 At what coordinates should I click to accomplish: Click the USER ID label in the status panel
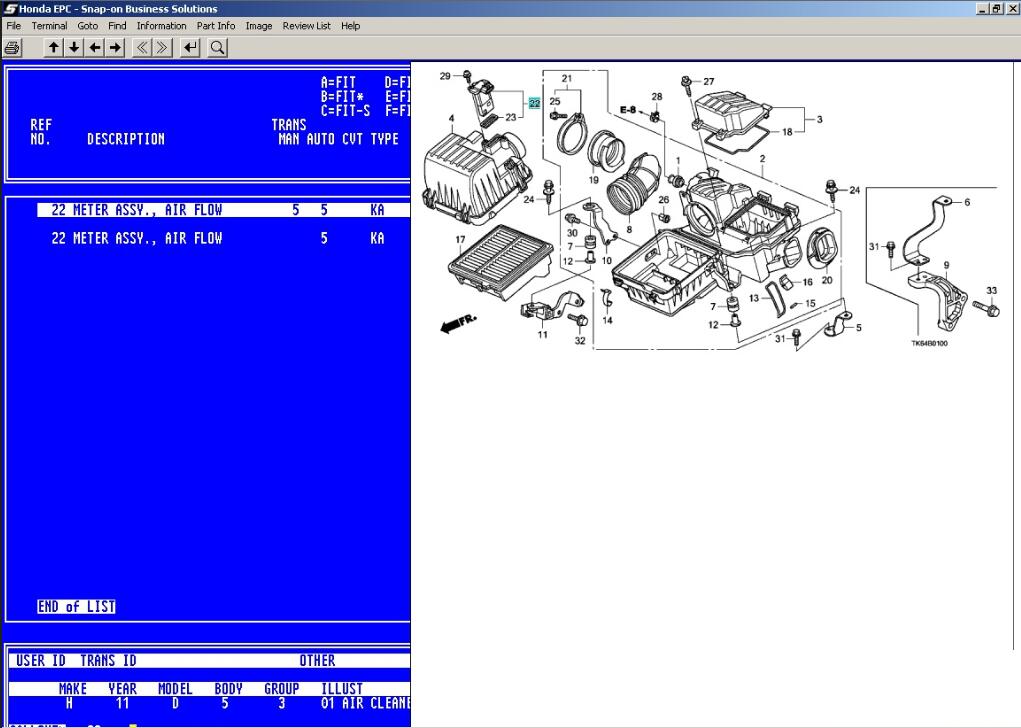click(40, 660)
